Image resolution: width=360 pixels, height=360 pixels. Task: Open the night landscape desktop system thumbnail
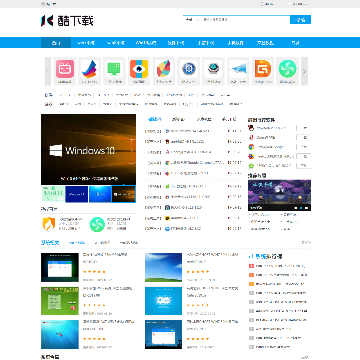(x=163, y=335)
